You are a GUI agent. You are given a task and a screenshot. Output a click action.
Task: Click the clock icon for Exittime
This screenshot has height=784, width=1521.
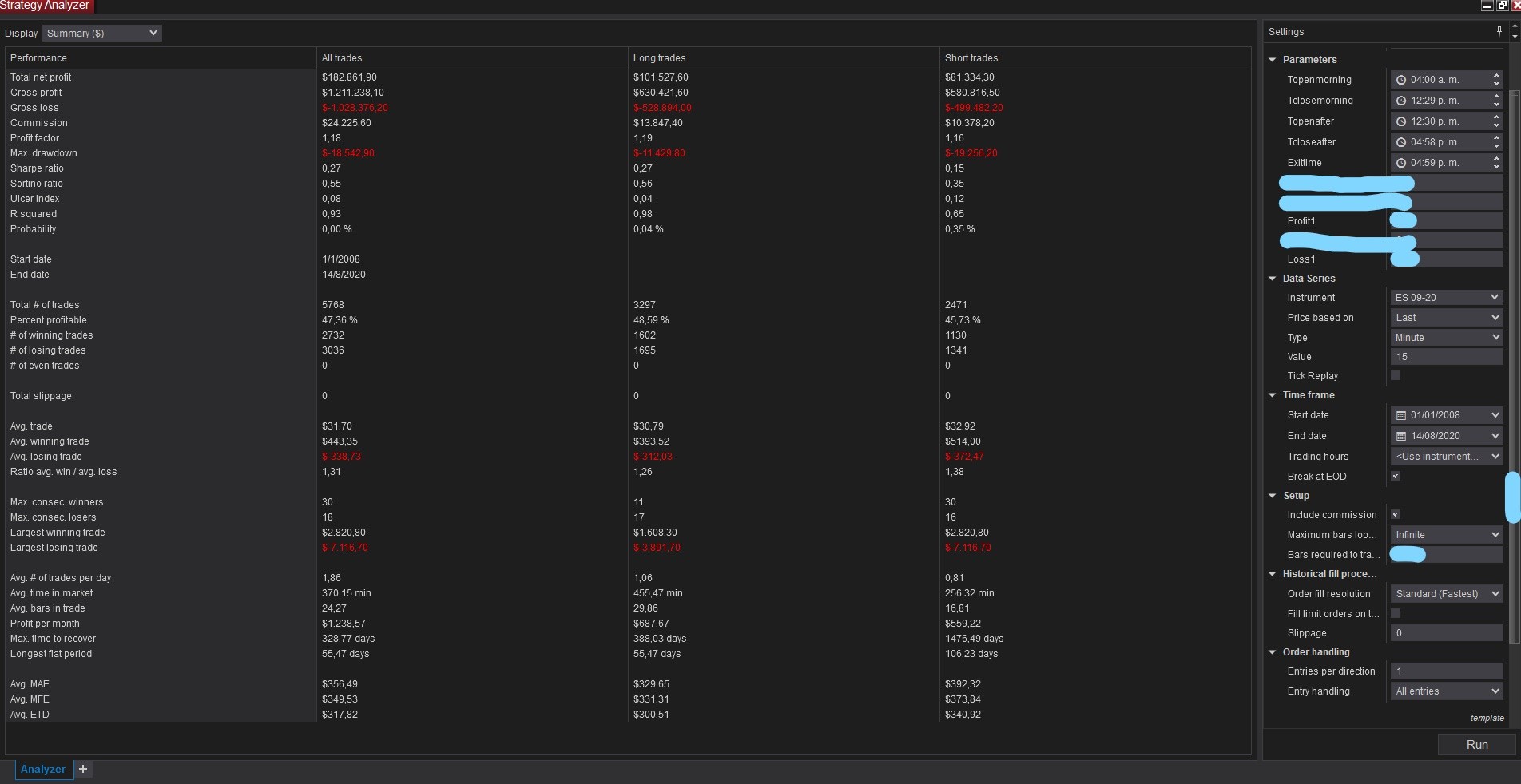(1400, 163)
